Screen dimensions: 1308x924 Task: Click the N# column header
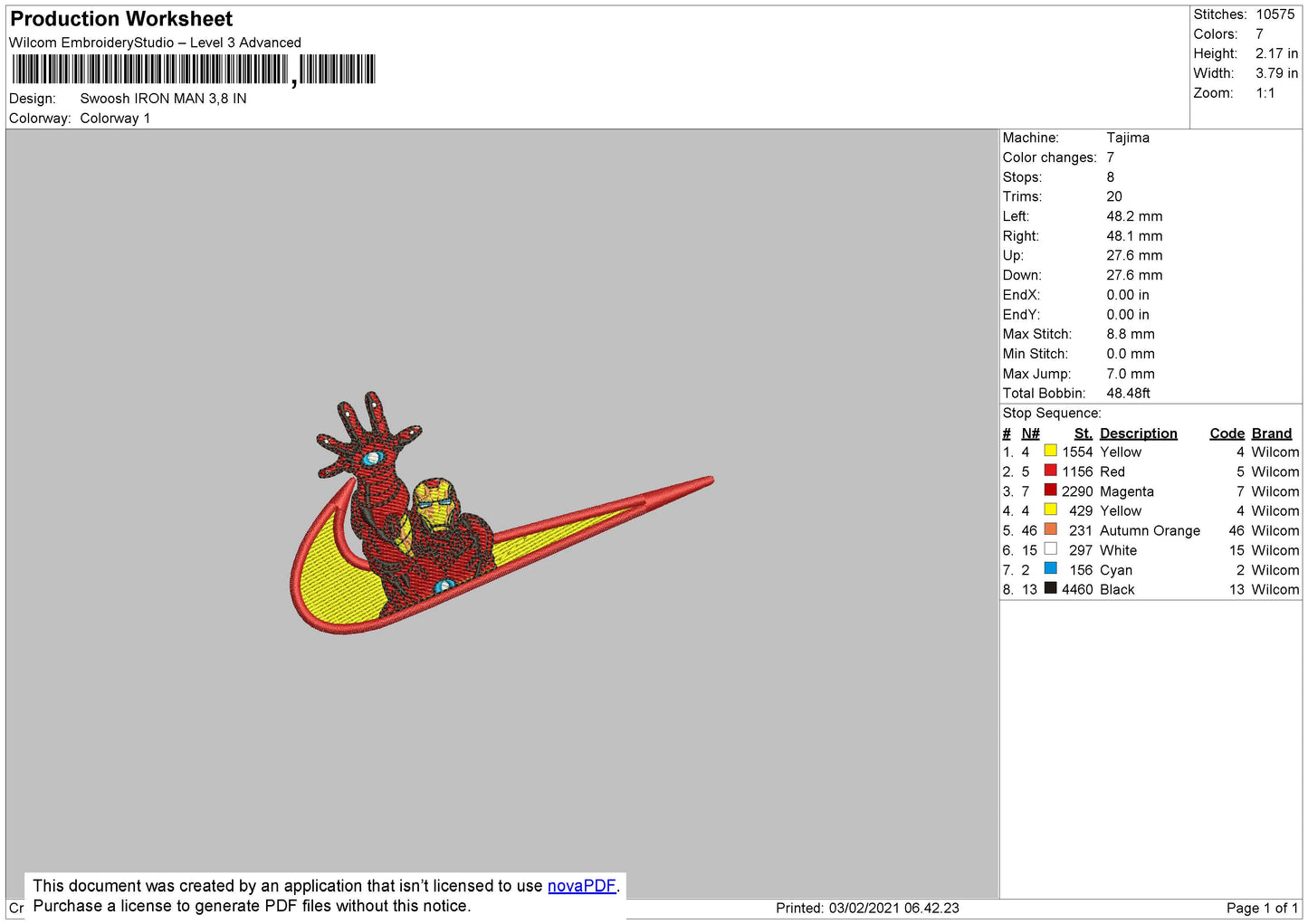[x=1030, y=433]
